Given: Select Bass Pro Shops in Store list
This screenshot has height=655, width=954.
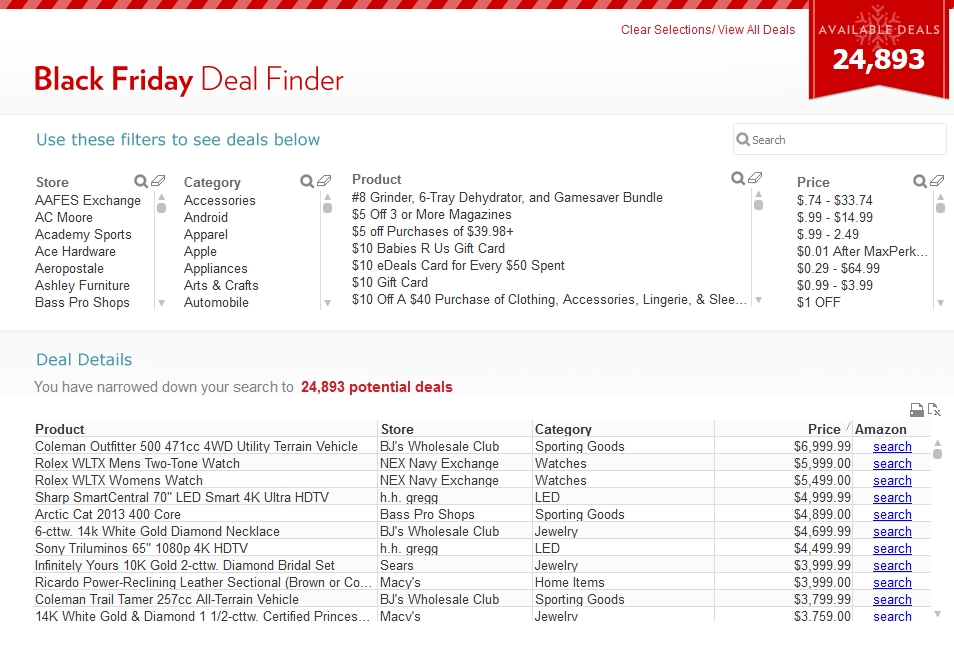Looking at the screenshot, I should coord(82,302).
